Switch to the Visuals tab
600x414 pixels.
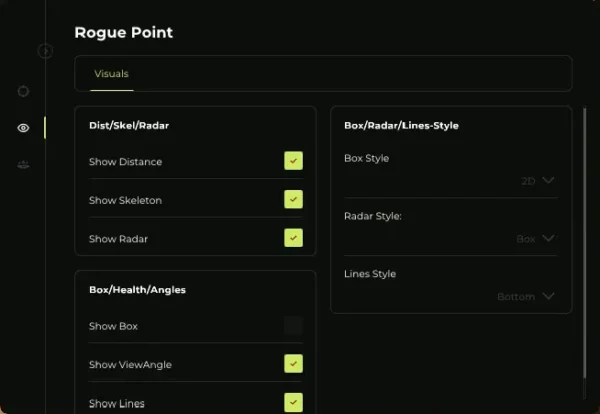pyautogui.click(x=111, y=74)
